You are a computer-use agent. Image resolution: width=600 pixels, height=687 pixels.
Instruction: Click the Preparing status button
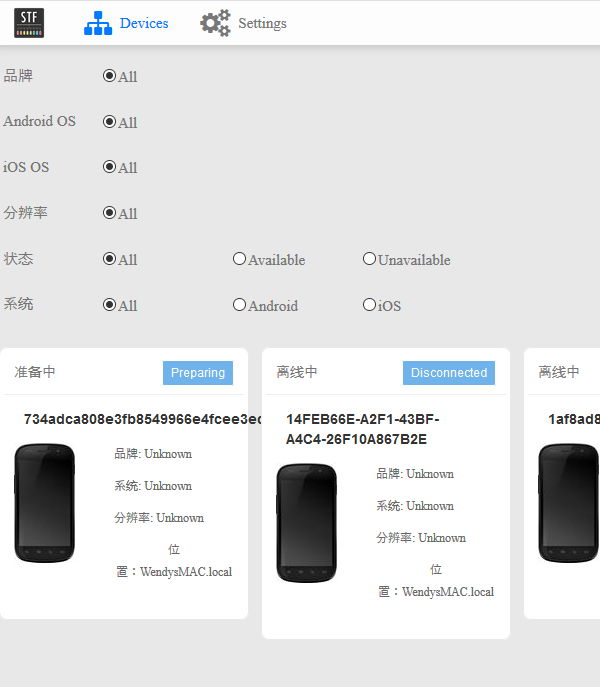(198, 373)
